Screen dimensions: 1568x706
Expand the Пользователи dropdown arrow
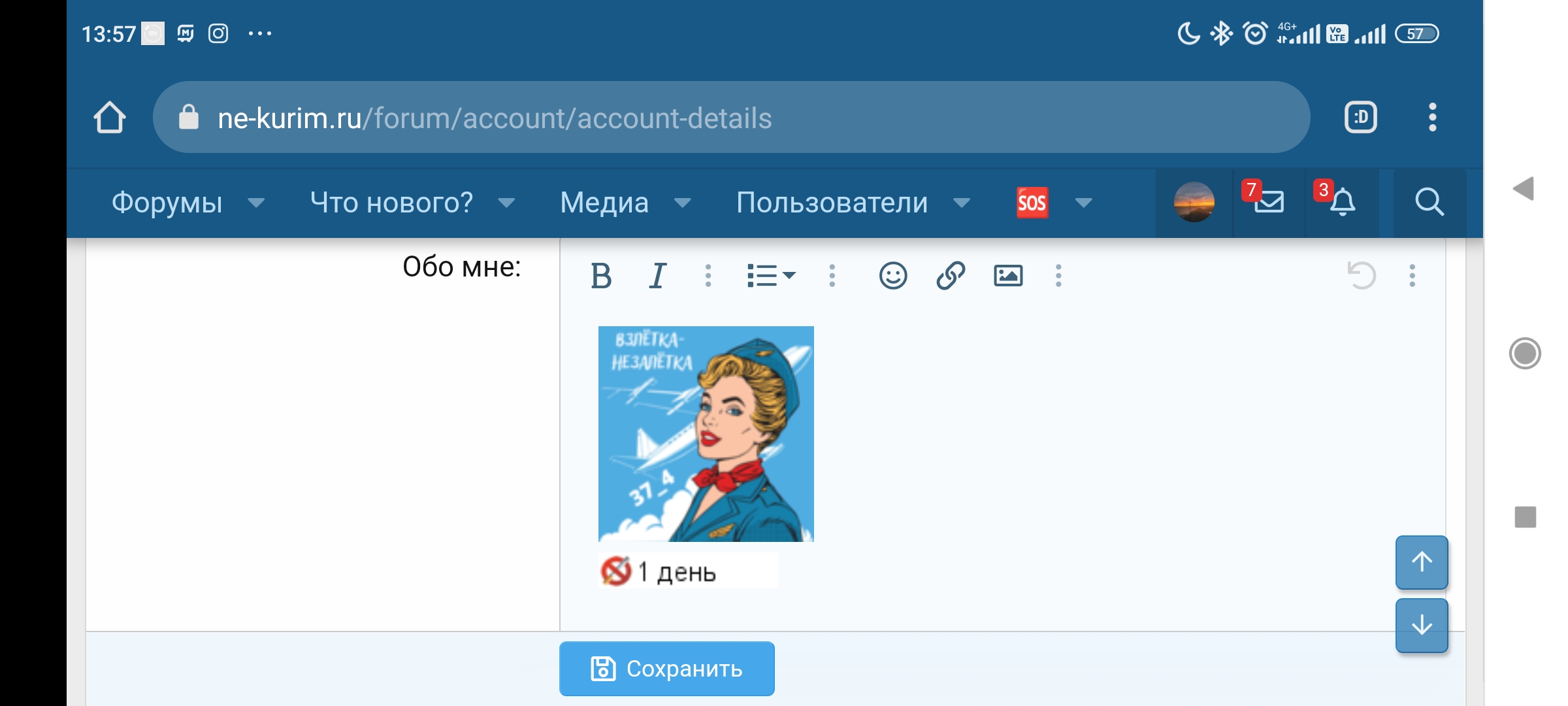(x=961, y=203)
